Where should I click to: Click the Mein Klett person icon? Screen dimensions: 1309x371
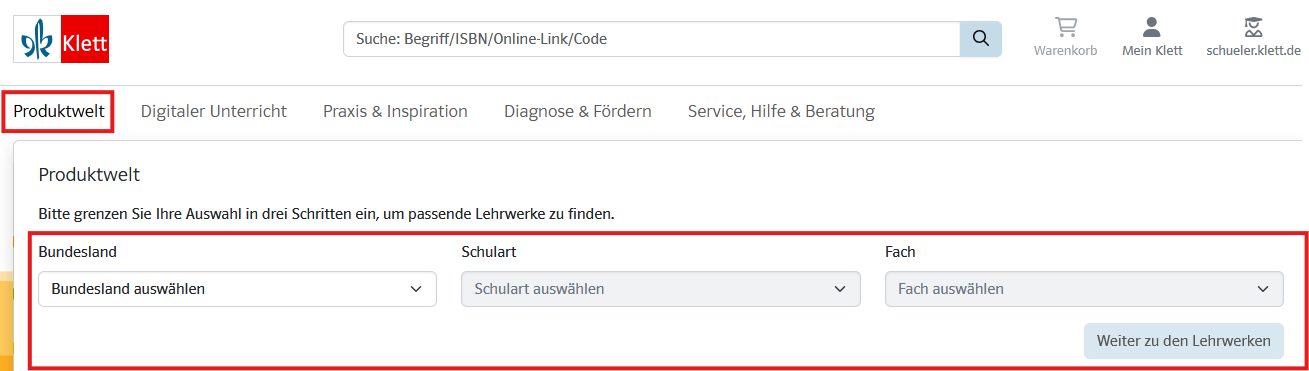click(x=1152, y=27)
